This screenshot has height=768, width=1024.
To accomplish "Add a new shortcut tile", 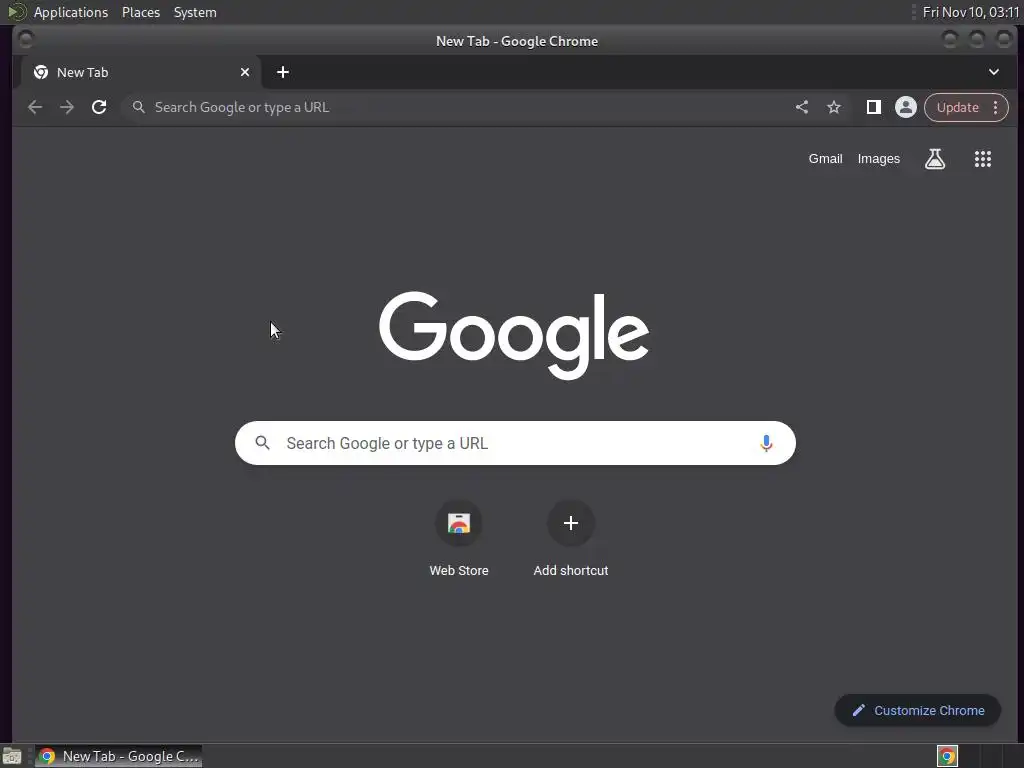I will click(x=571, y=539).
